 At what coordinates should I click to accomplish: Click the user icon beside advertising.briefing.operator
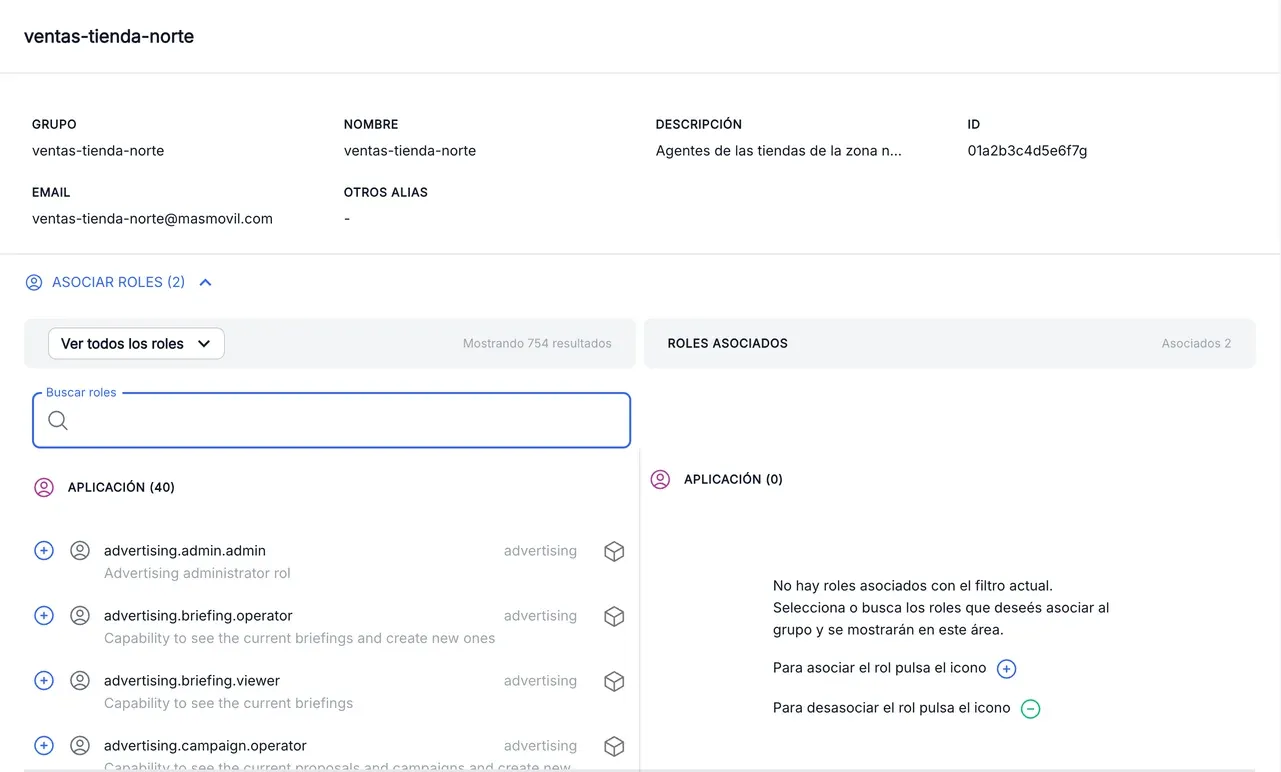pos(80,616)
